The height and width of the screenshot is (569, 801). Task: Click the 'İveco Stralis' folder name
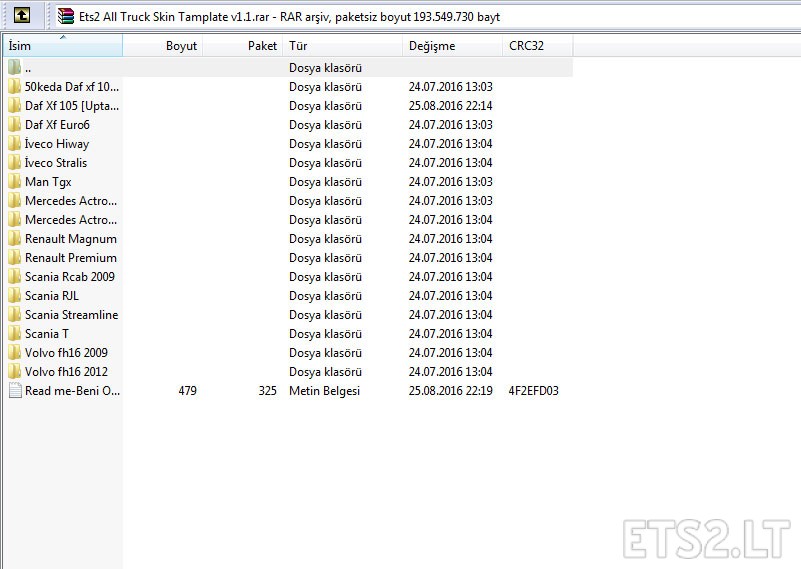point(56,162)
